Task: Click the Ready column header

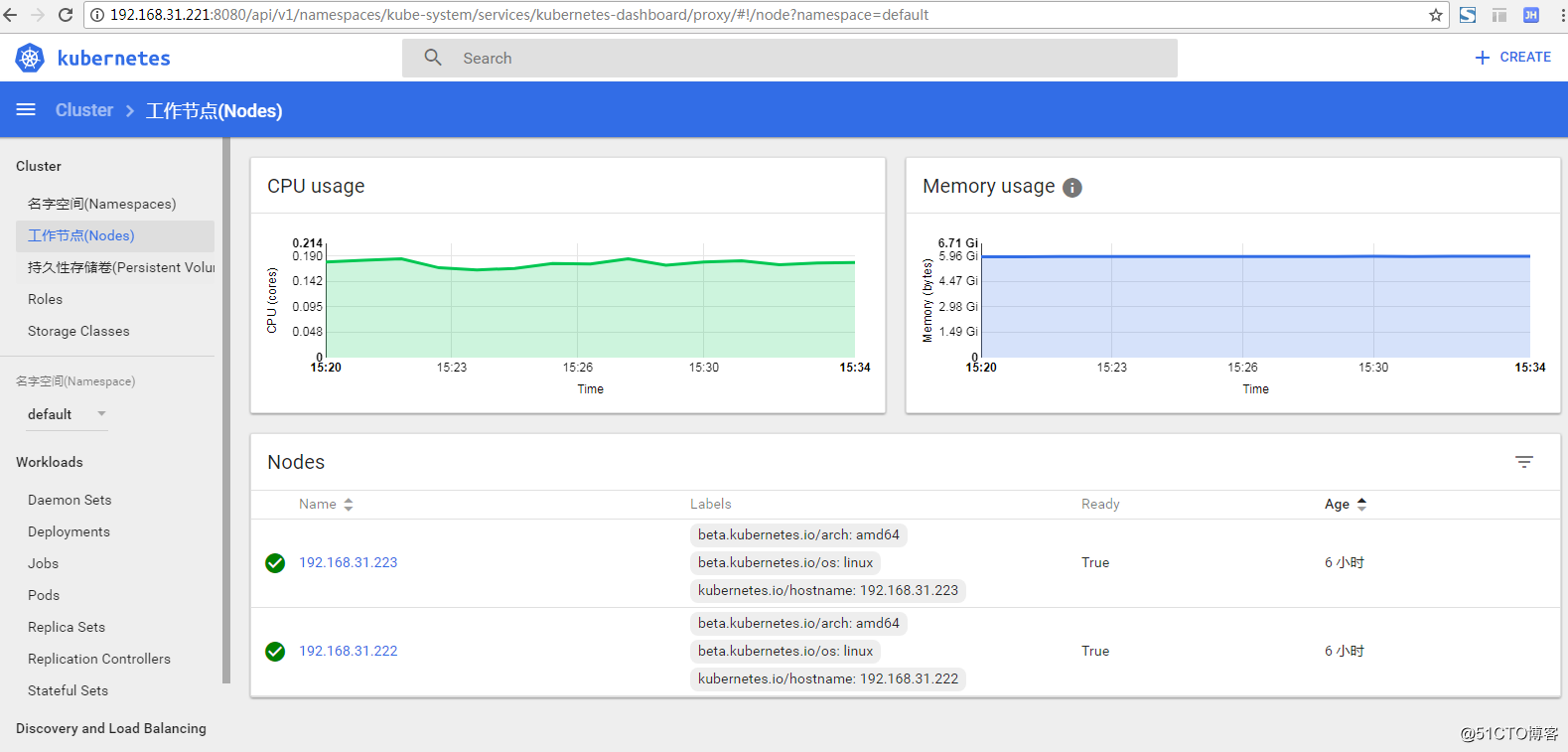Action: point(1100,505)
